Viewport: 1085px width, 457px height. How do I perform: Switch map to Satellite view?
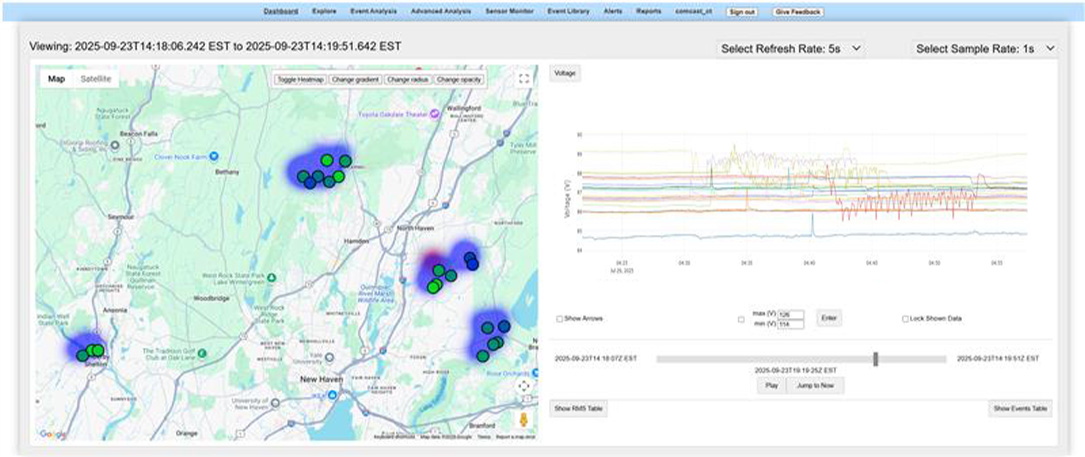tap(96, 78)
